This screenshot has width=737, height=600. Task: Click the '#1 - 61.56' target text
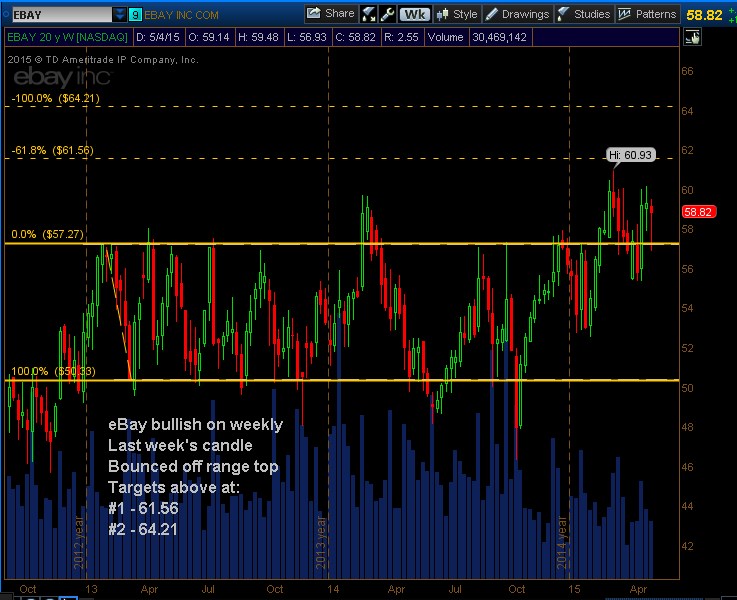click(143, 508)
